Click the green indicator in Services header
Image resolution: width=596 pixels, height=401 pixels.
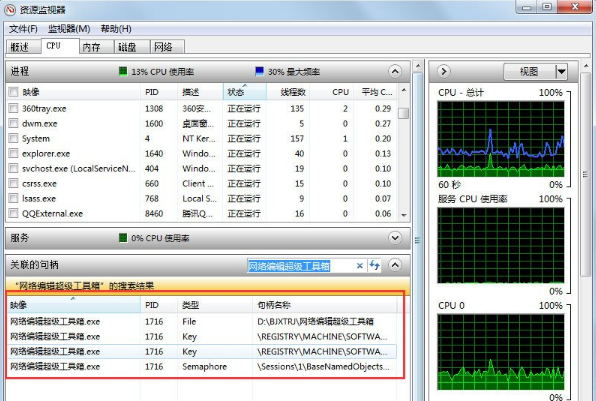(123, 238)
